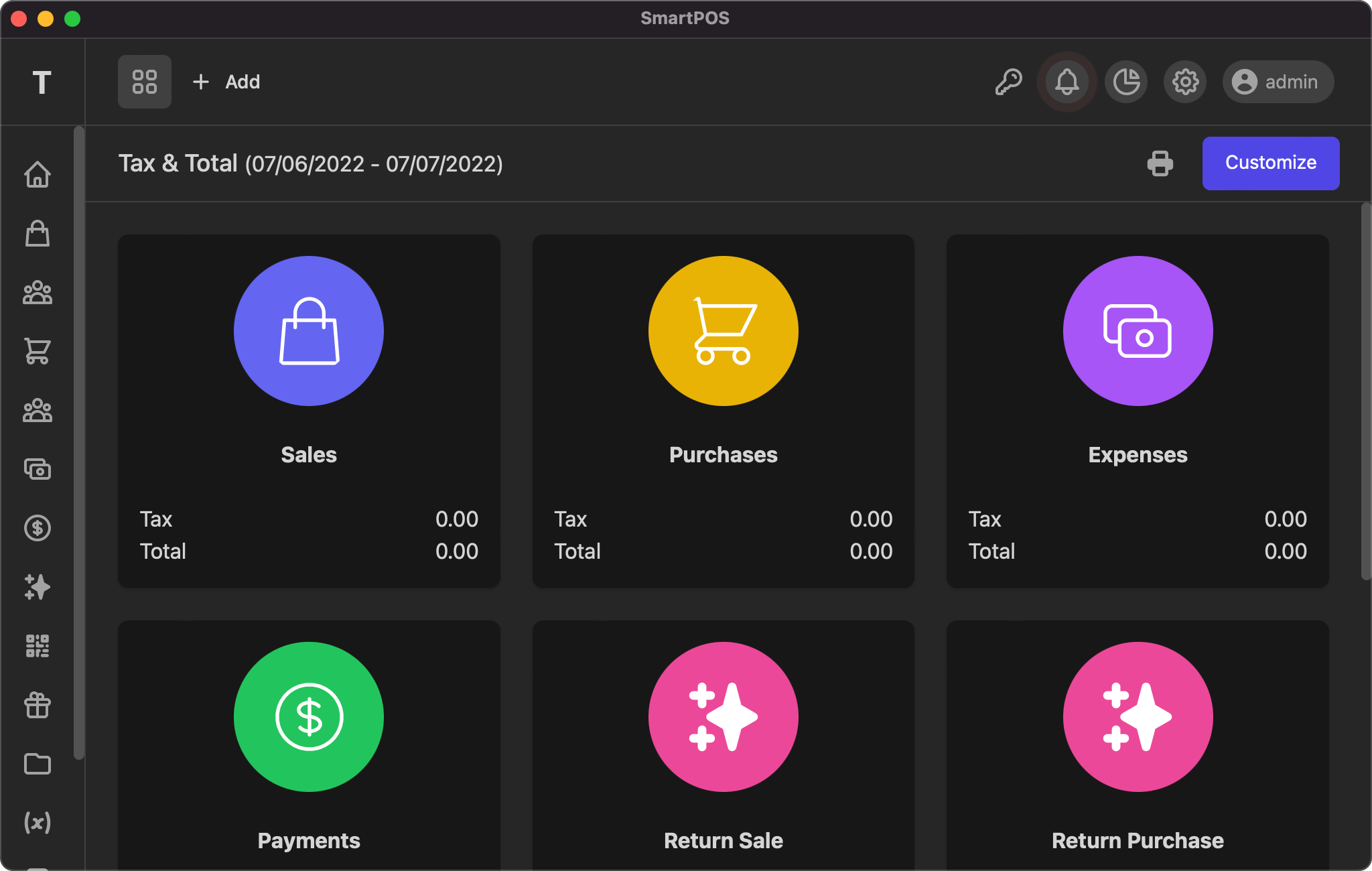This screenshot has width=1372, height=871.
Task: Open the gift box sidebar icon
Action: coord(38,705)
